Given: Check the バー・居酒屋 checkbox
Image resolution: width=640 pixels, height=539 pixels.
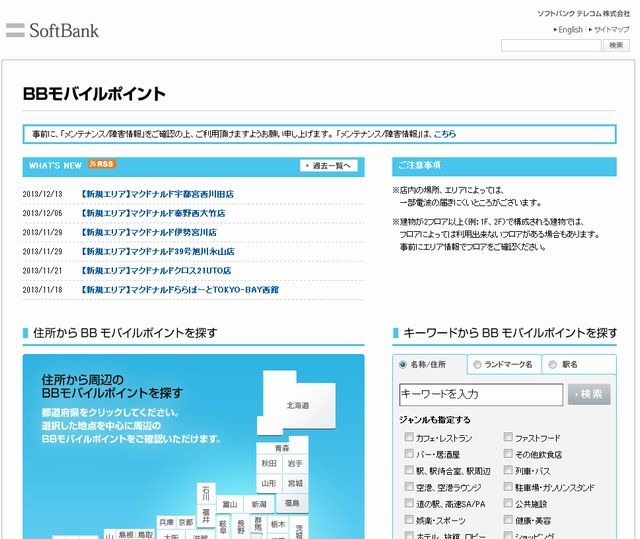Looking at the screenshot, I should (409, 453).
